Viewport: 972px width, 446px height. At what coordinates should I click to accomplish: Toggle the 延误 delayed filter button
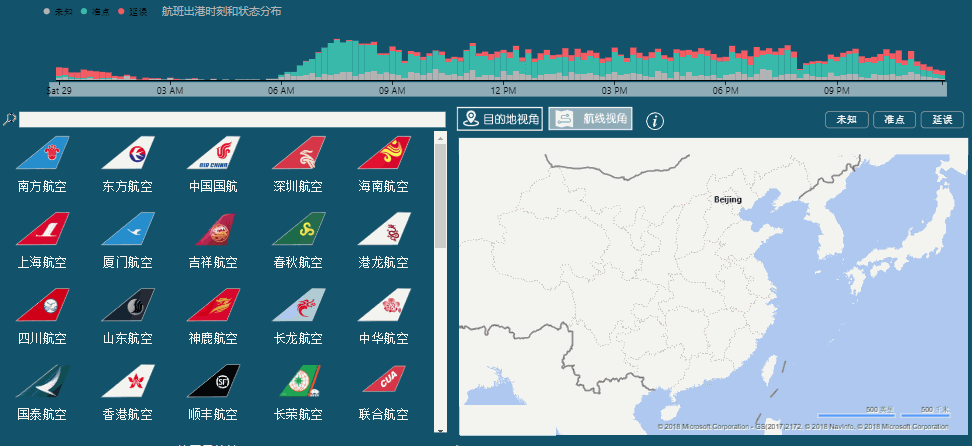click(x=941, y=120)
